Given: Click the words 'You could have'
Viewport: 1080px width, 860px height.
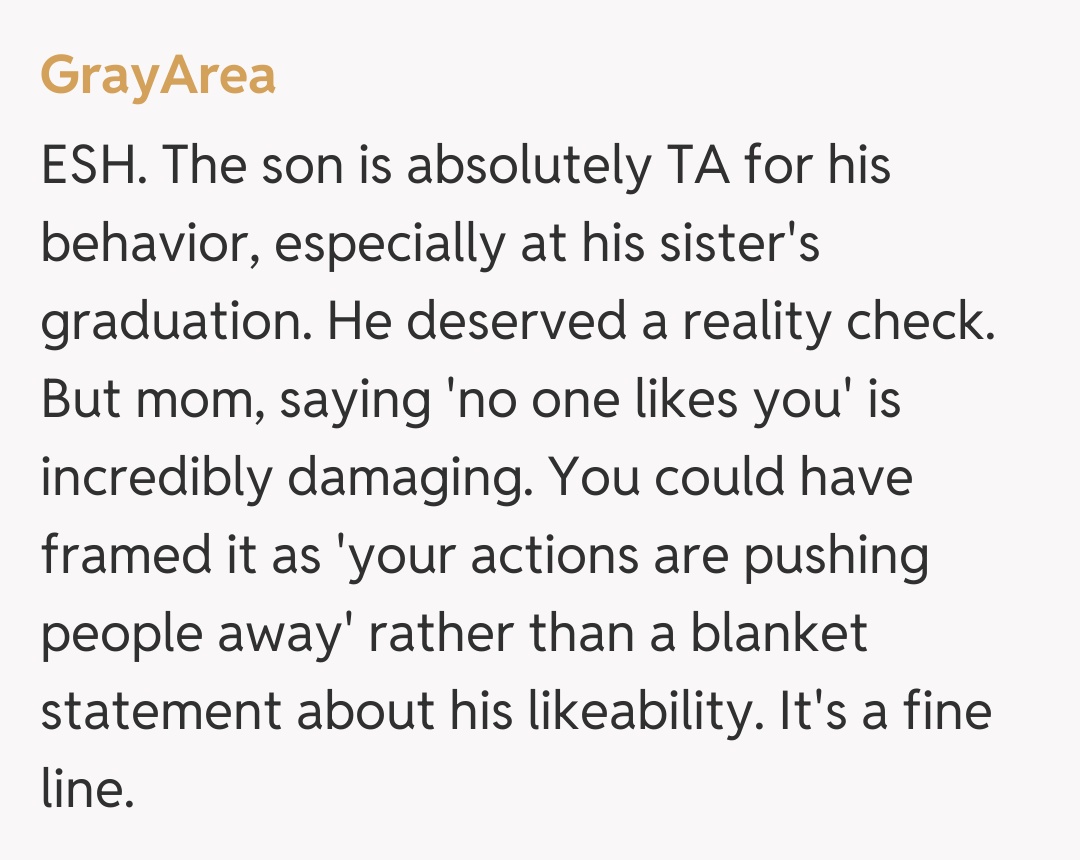Looking at the screenshot, I should tap(731, 478).
